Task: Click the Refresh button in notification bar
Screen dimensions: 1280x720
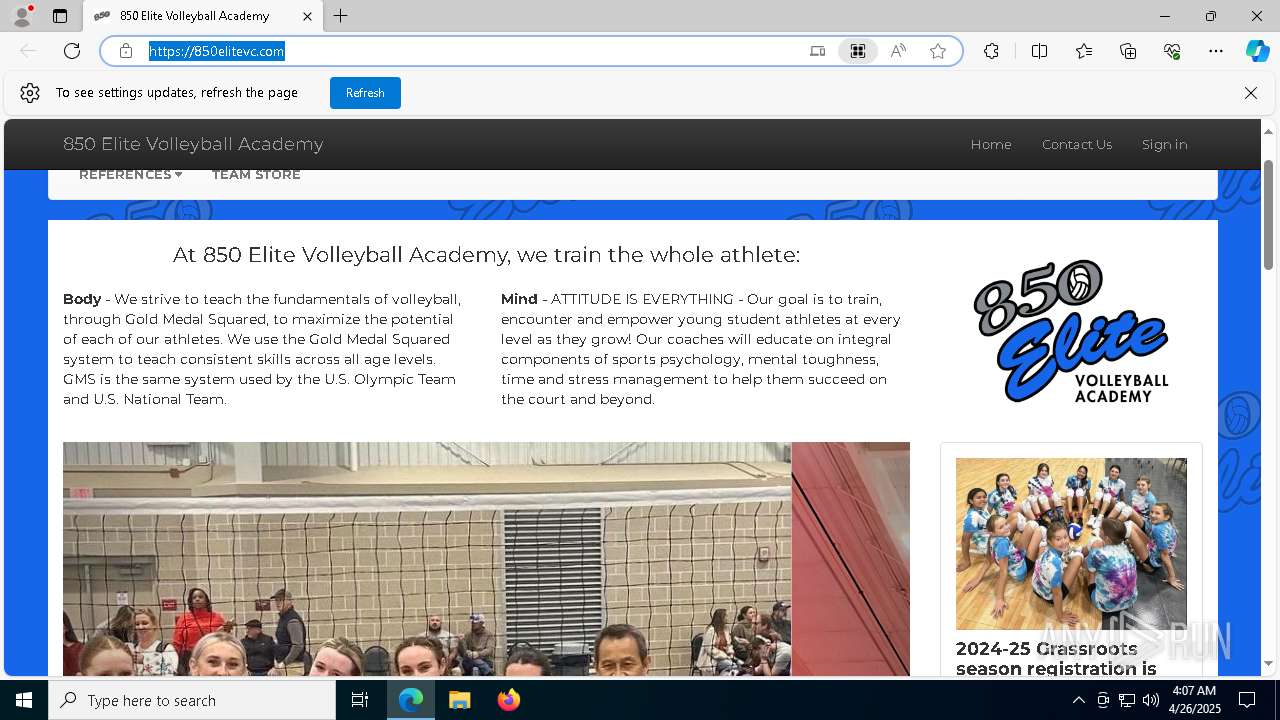Action: point(365,93)
